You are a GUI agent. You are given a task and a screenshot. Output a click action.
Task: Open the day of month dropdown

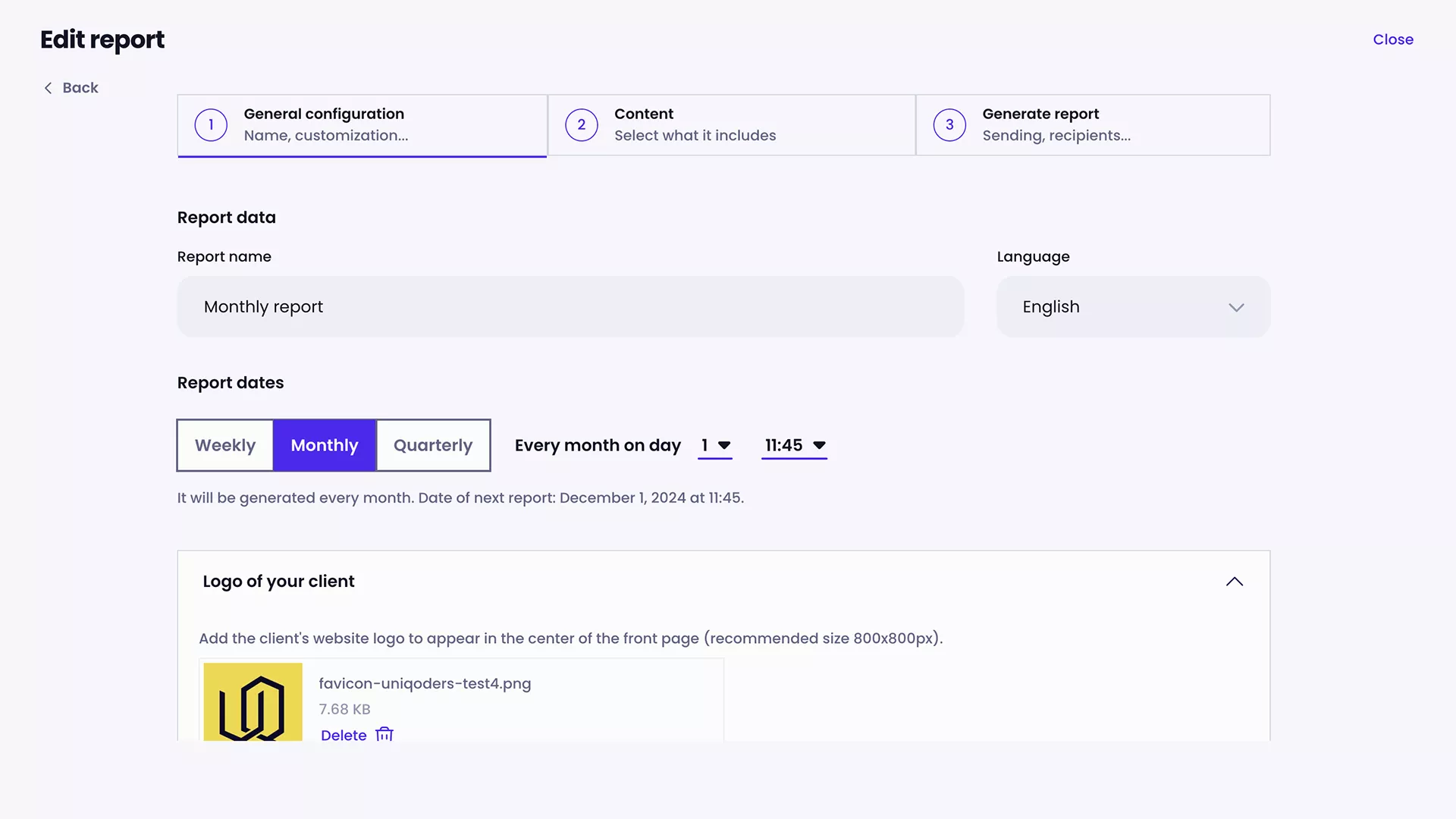(x=715, y=445)
